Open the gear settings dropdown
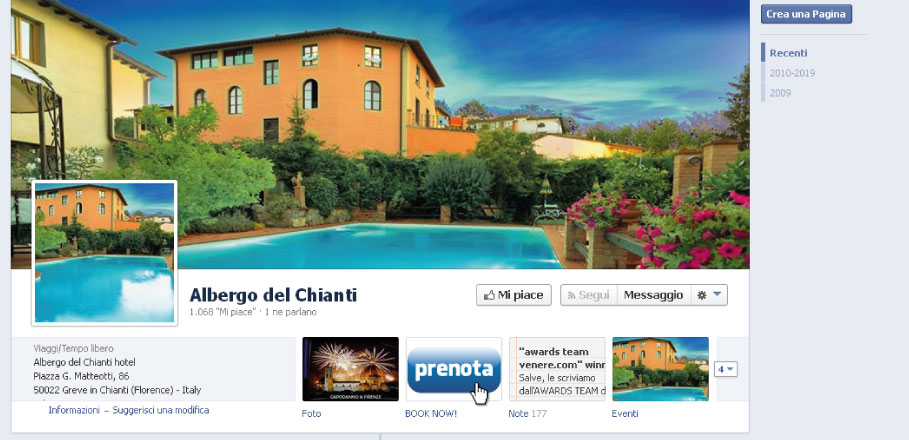This screenshot has height=440, width=909. click(x=709, y=295)
